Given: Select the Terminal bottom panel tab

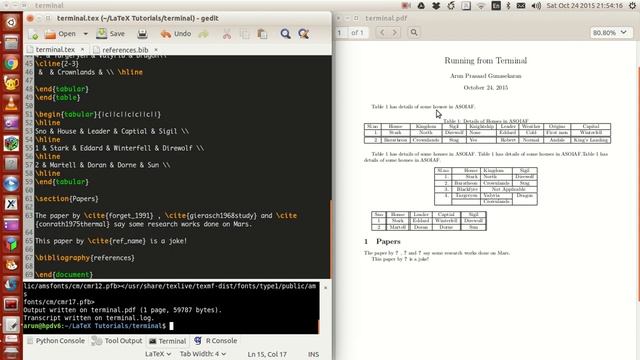Looking at the screenshot, I should 167,341.
